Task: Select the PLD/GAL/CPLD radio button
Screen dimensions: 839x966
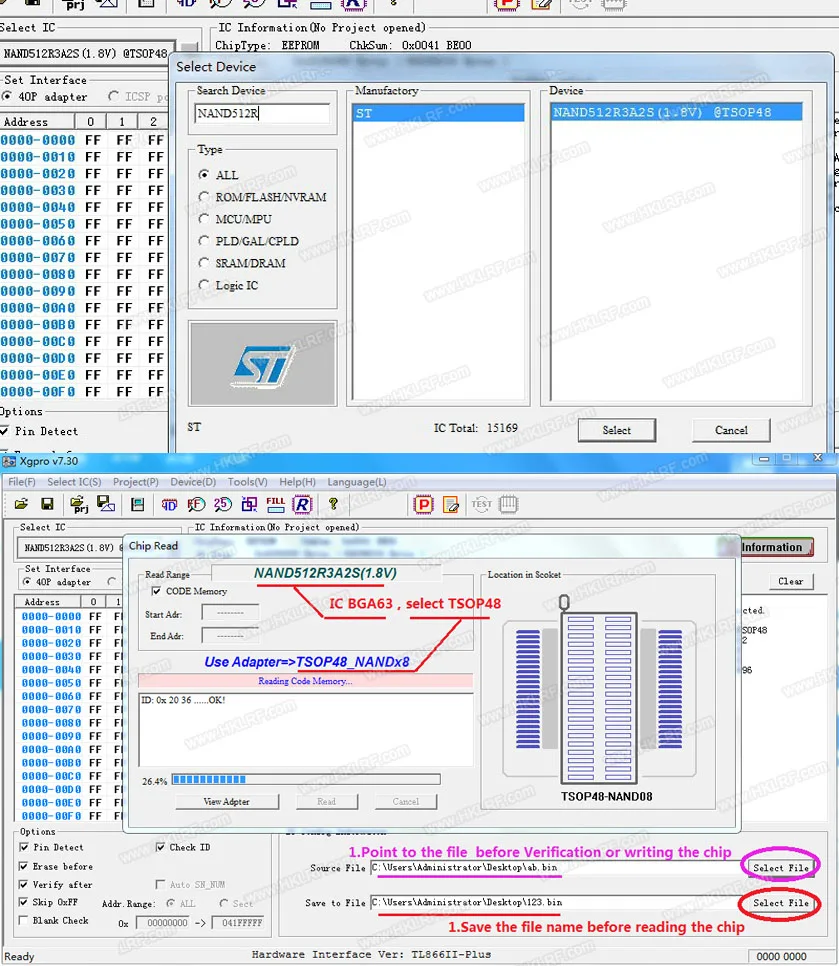Action: tap(204, 241)
